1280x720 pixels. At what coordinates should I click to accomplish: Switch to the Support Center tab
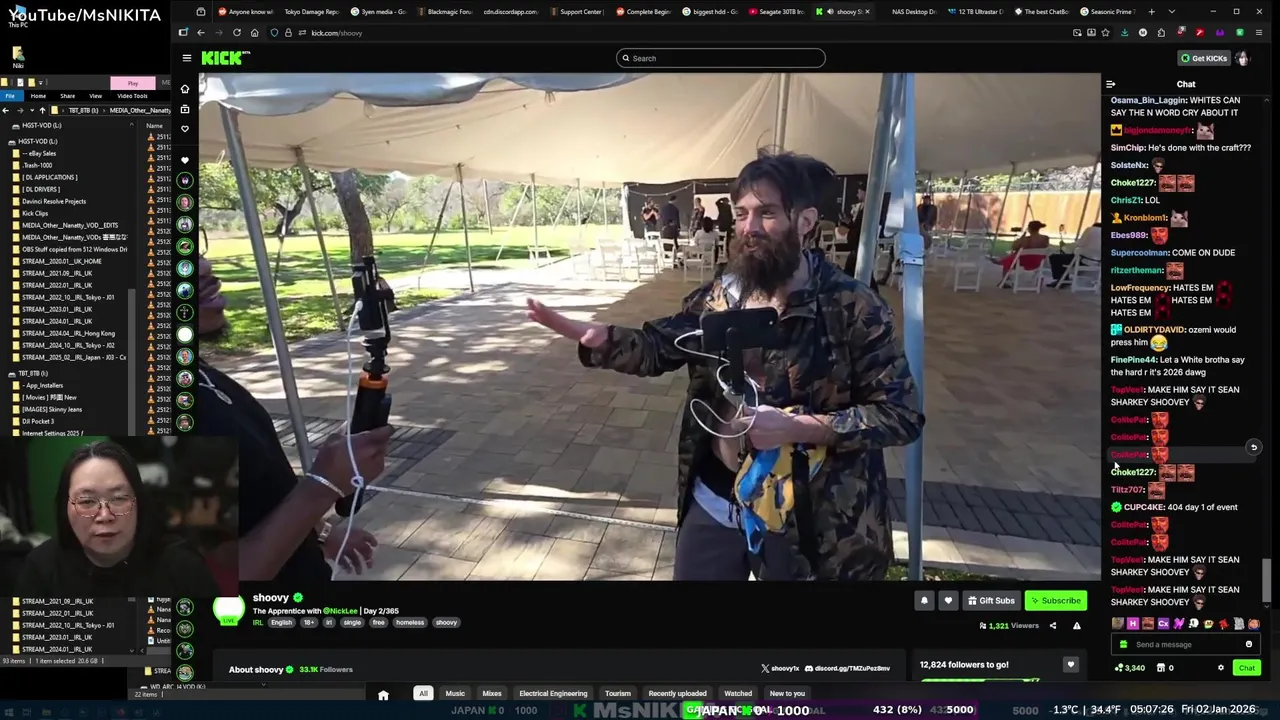tap(576, 12)
